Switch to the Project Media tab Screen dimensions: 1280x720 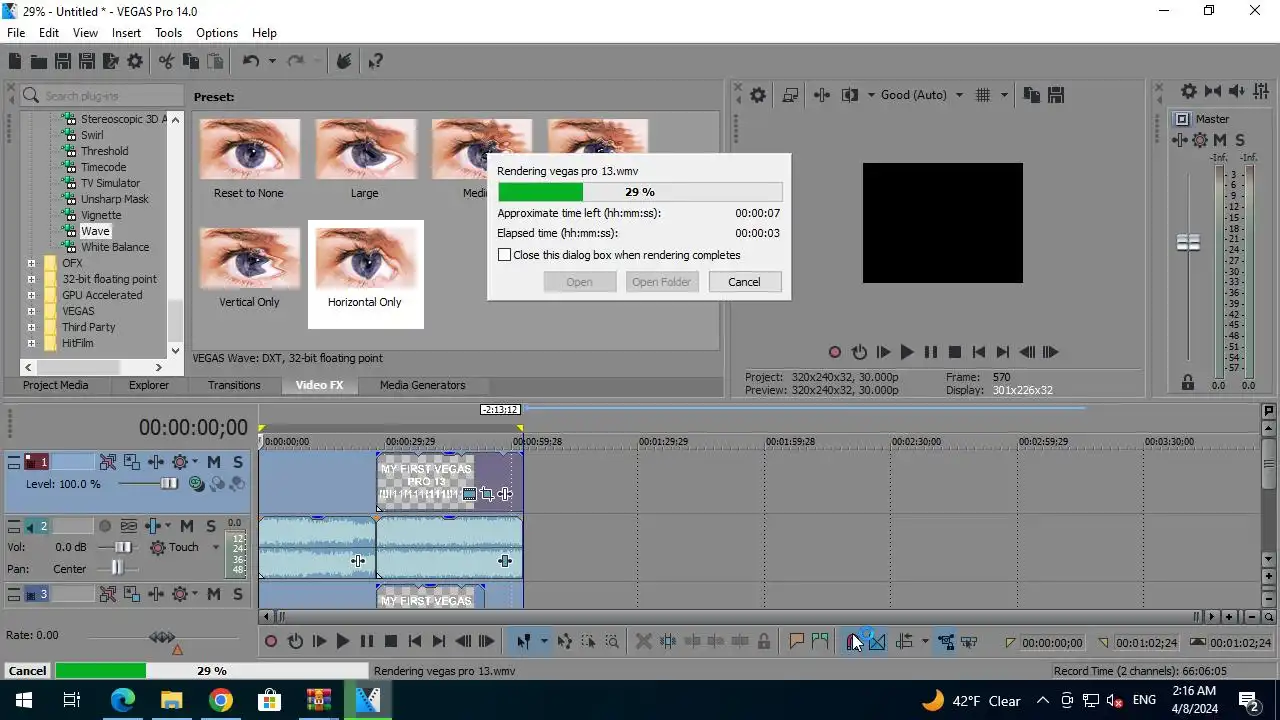tap(56, 385)
